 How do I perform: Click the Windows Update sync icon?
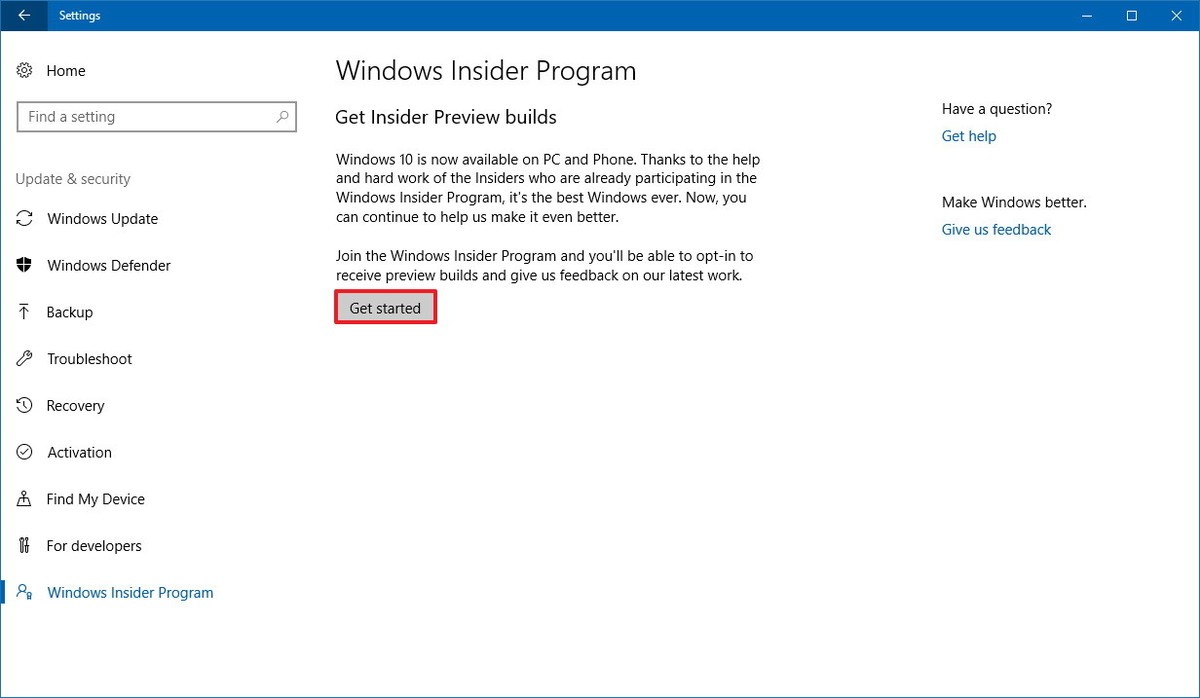click(25, 219)
